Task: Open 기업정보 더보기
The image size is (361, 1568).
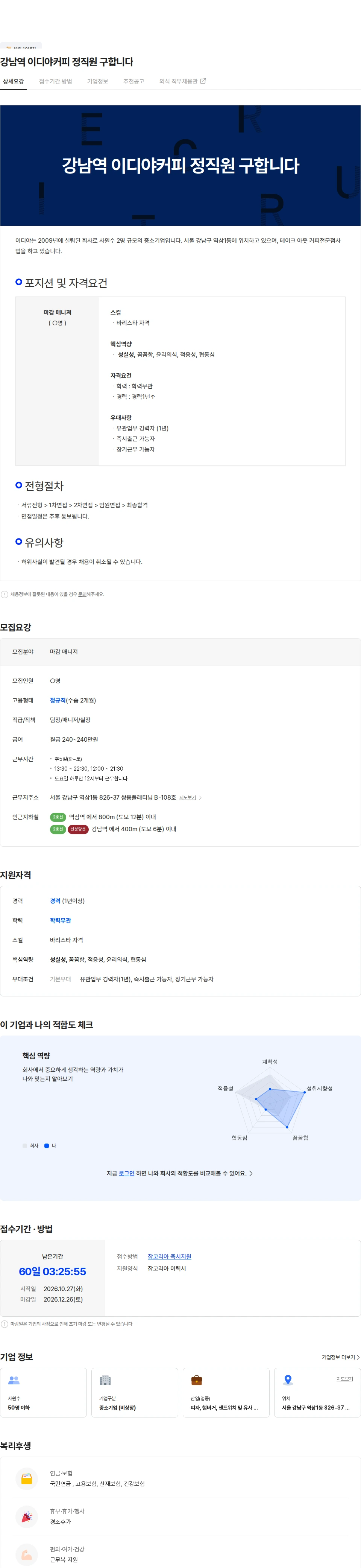Action: (340, 1357)
